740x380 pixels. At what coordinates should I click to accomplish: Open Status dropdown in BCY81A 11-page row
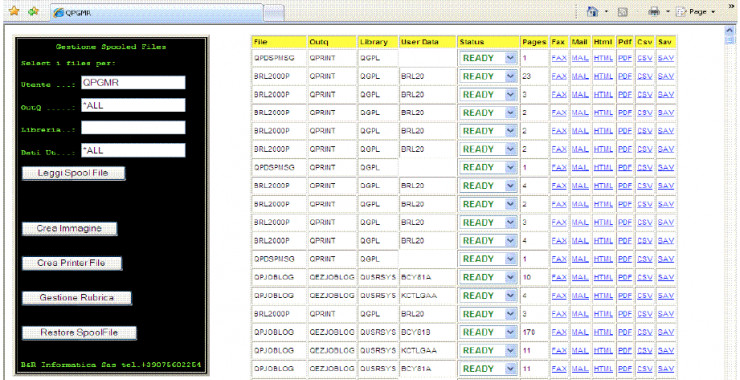[488, 369]
